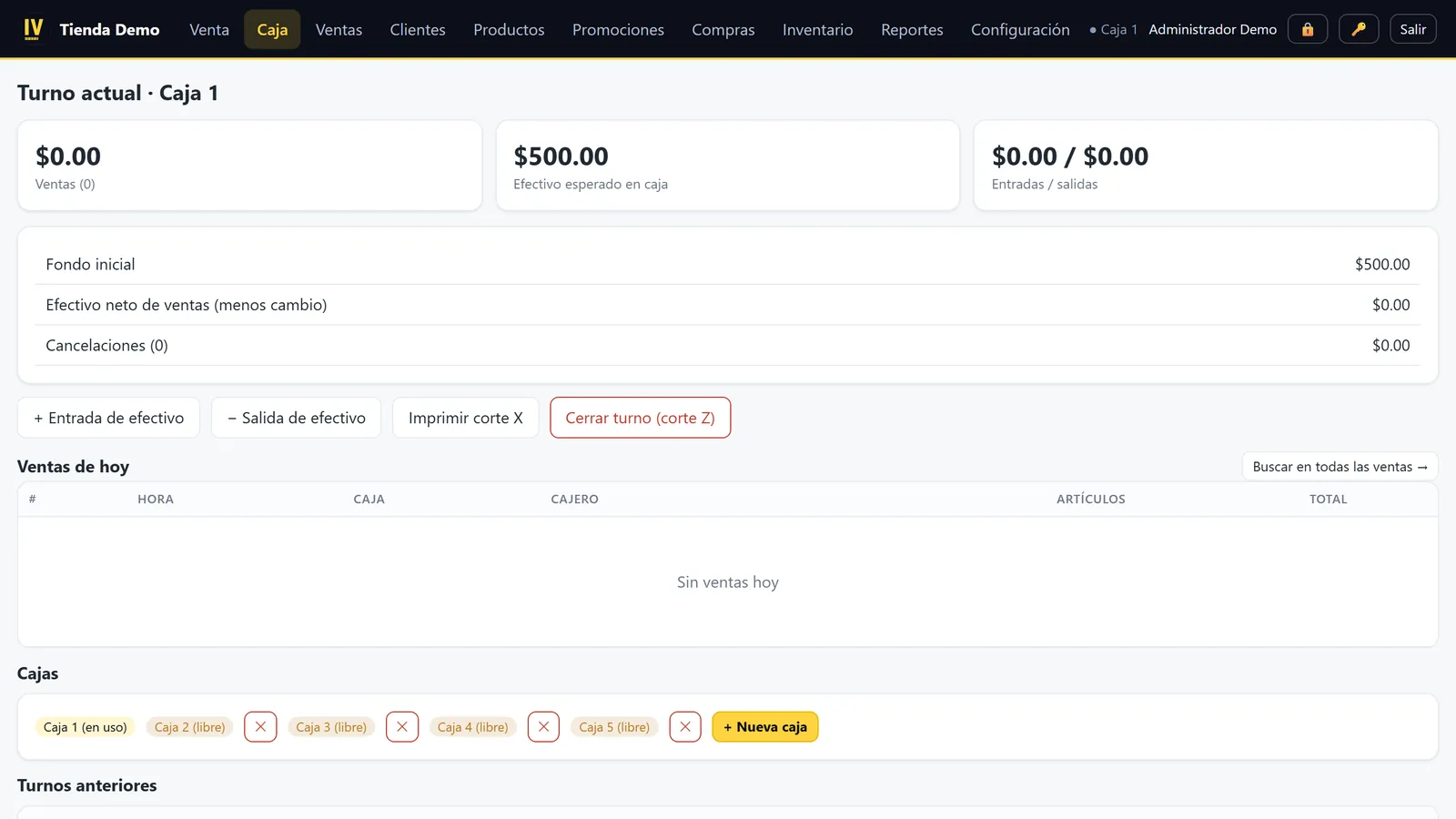Open the Reportes section

(912, 29)
